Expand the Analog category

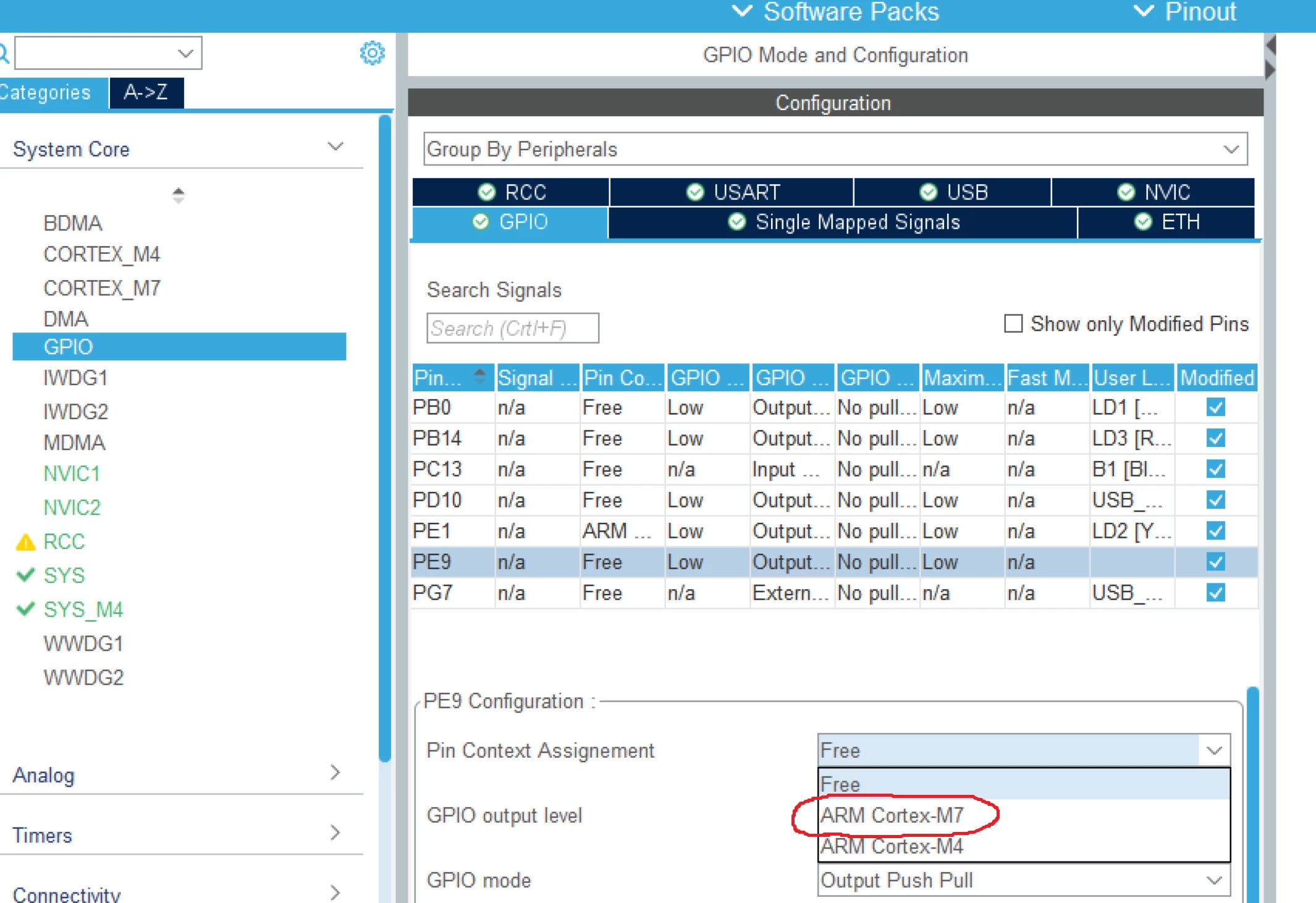[335, 773]
